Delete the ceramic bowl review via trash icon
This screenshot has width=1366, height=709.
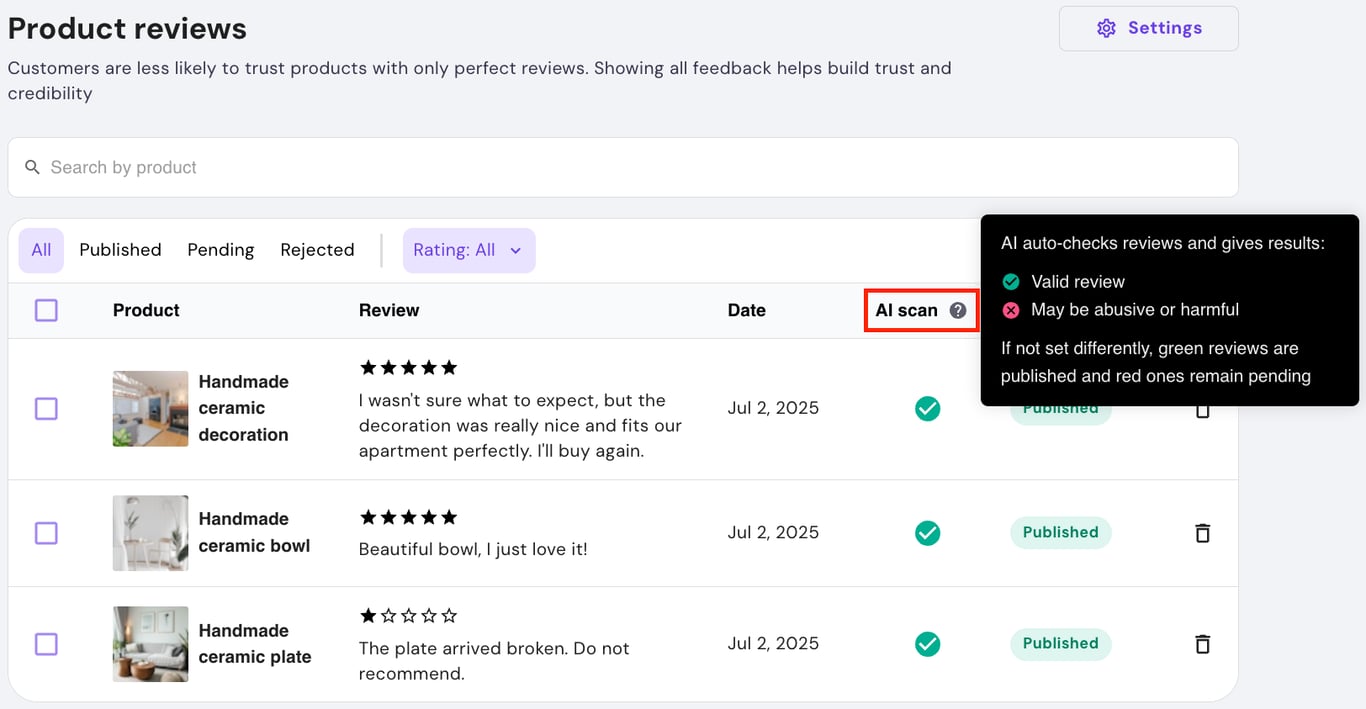click(1202, 533)
